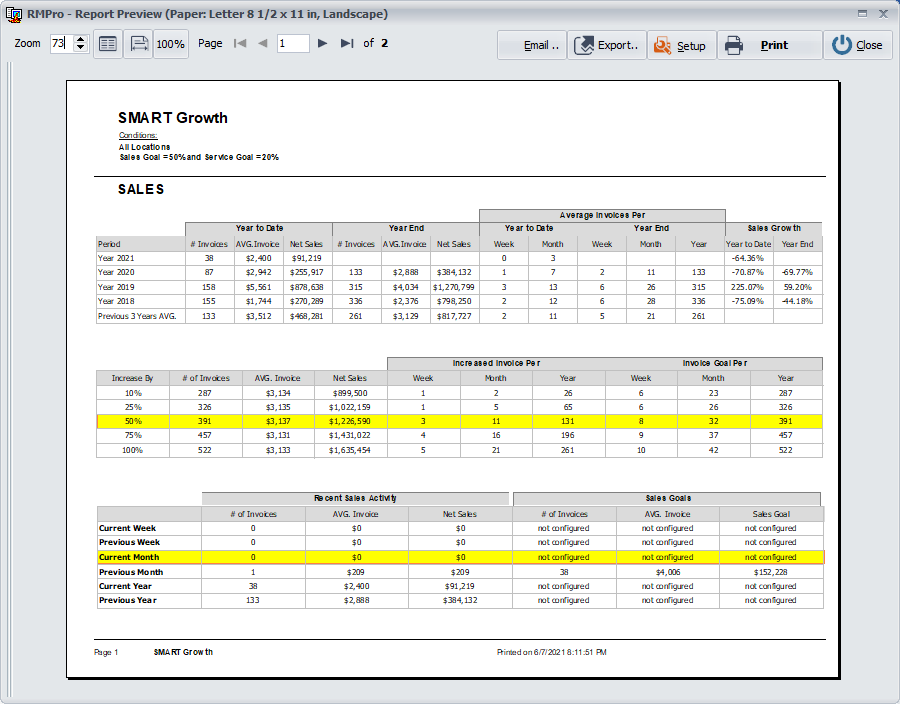The width and height of the screenshot is (900, 704).
Task: Click the Zoom percentage input field
Action: pyautogui.click(x=62, y=44)
